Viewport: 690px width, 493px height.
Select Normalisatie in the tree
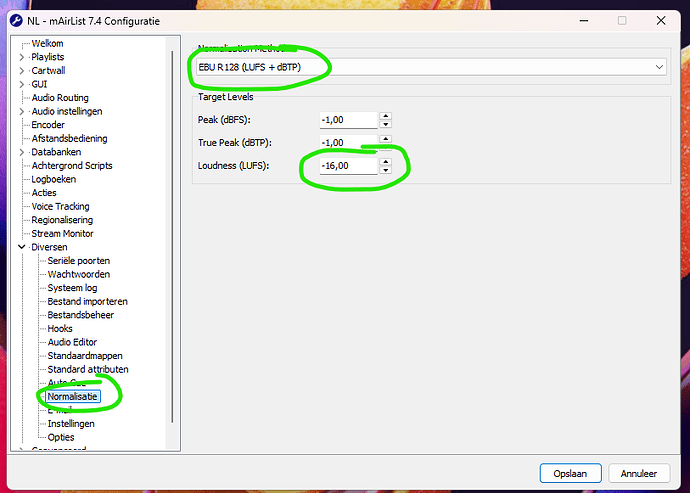(x=73, y=397)
